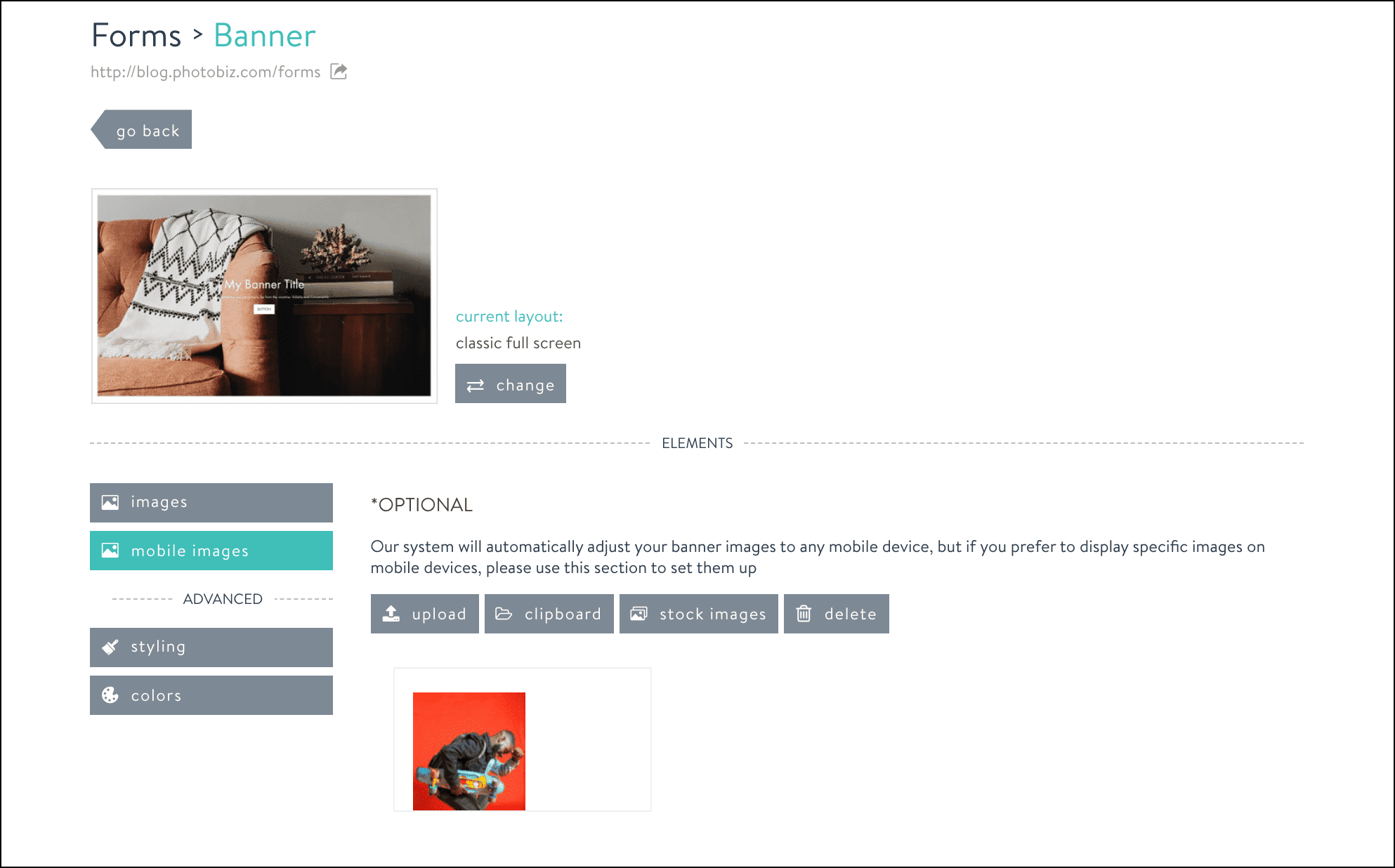Screen dimensions: 1395x868
Task: Click the upload icon button
Action: tap(423, 613)
